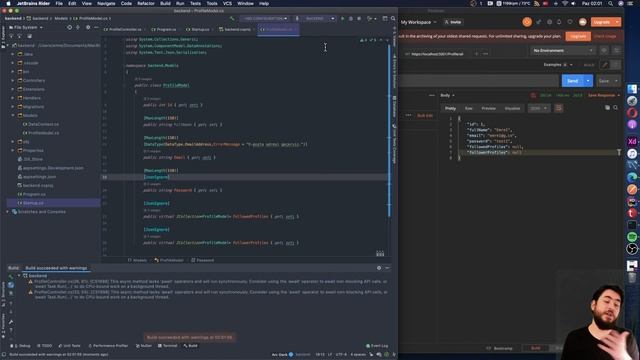
Task: Open JSON format dropdown in response
Action: pos(539,108)
